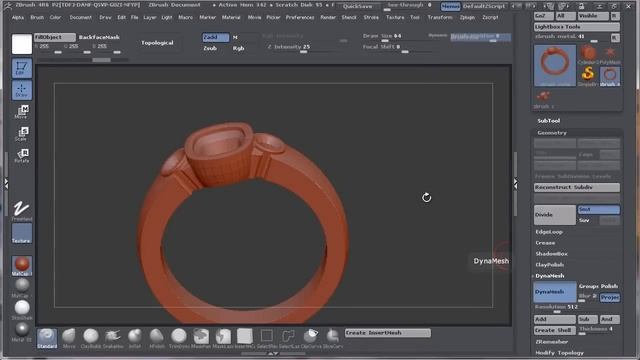Expand the ZRemesher subsection

(x=551, y=342)
